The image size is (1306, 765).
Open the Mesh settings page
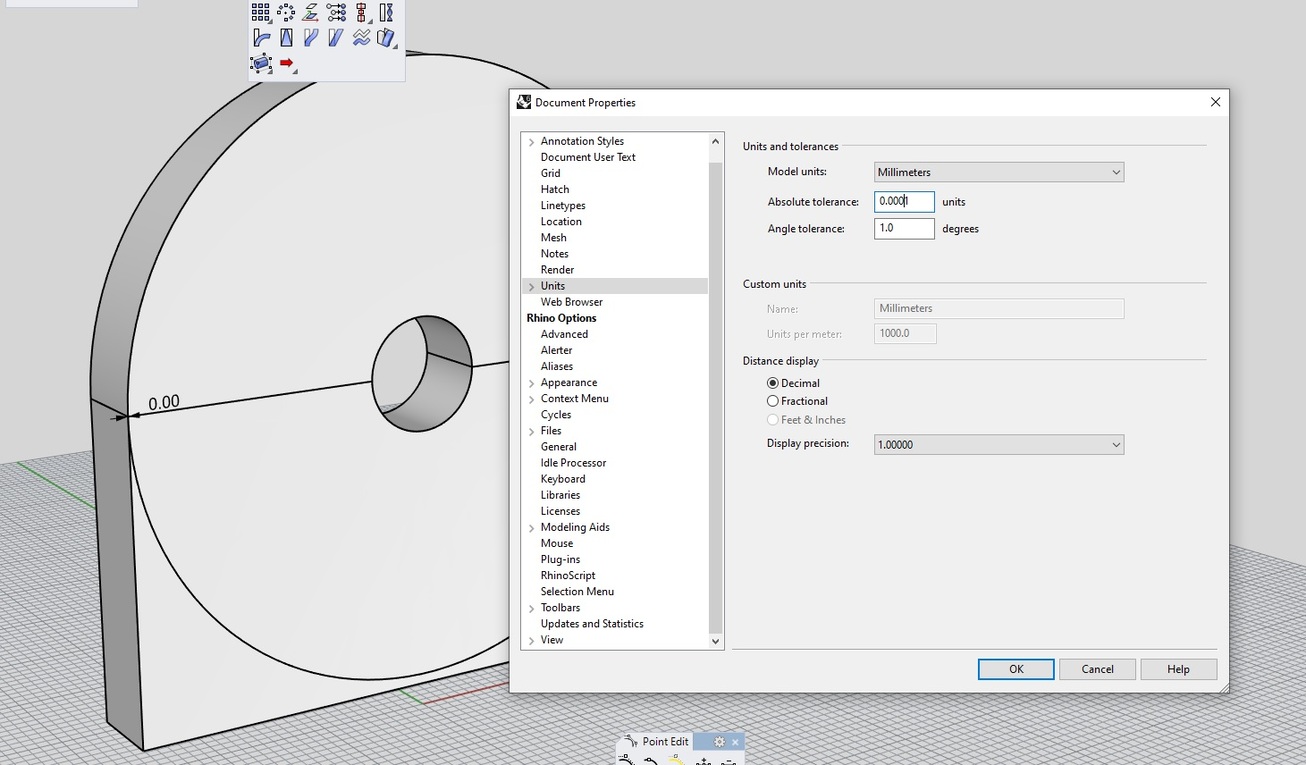pyautogui.click(x=553, y=238)
